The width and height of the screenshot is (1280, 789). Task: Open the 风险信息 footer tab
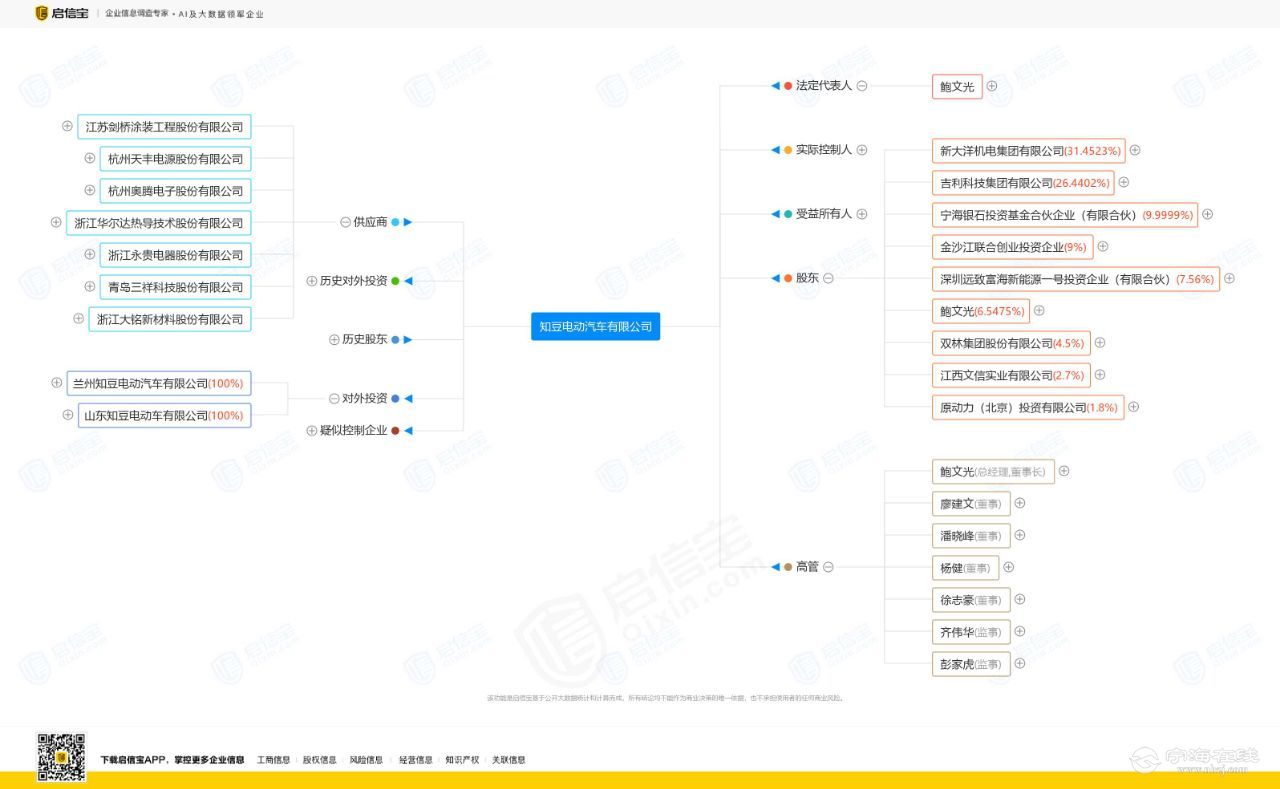[x=366, y=760]
